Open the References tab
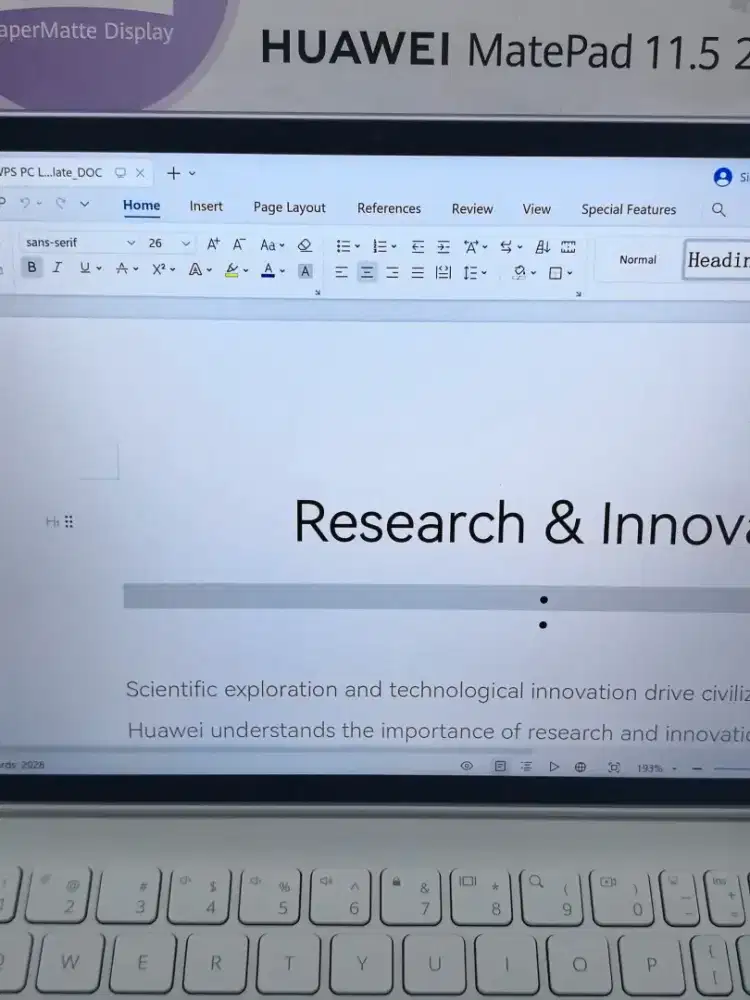750x1000 pixels. [389, 209]
